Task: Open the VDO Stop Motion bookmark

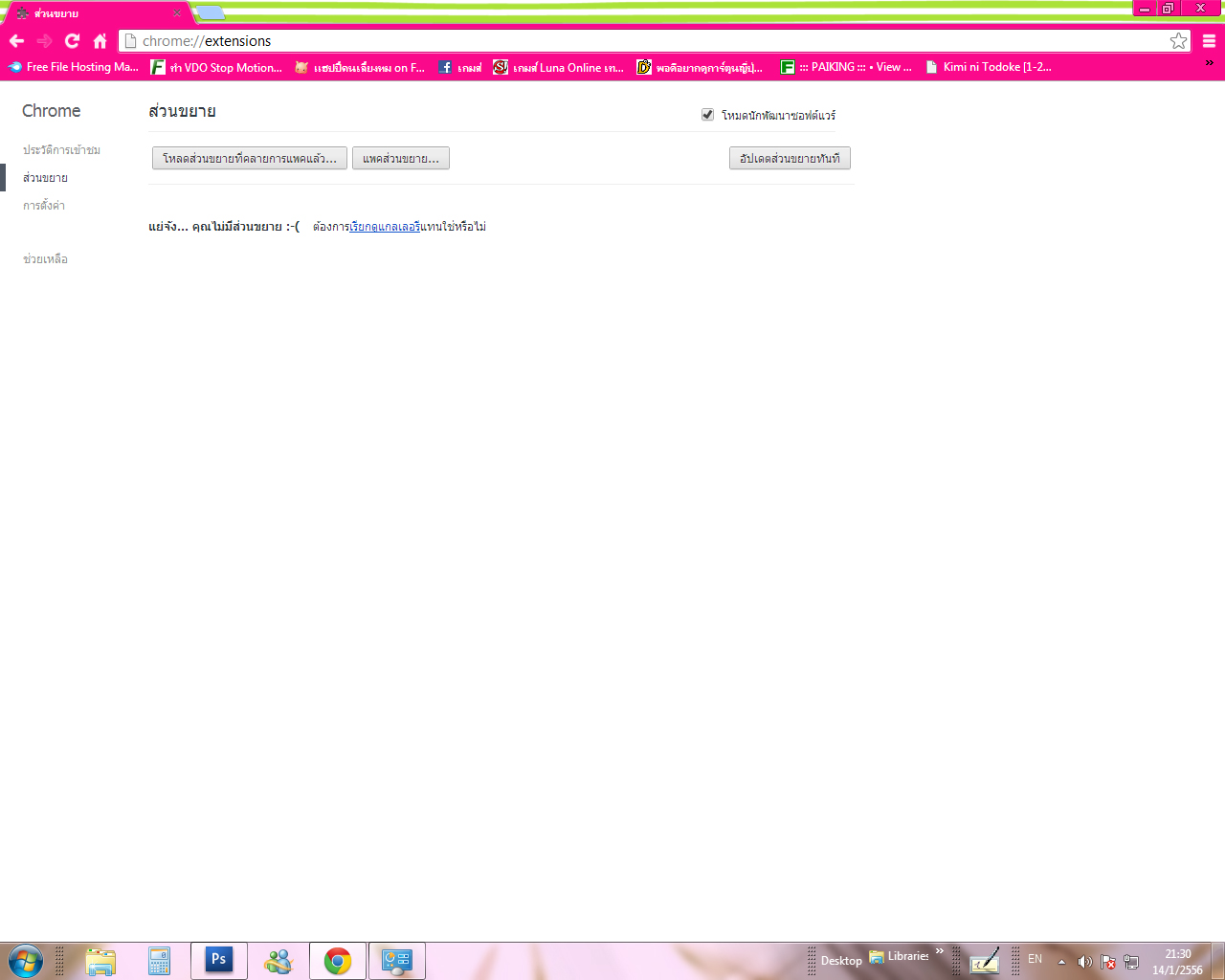Action: [x=216, y=67]
